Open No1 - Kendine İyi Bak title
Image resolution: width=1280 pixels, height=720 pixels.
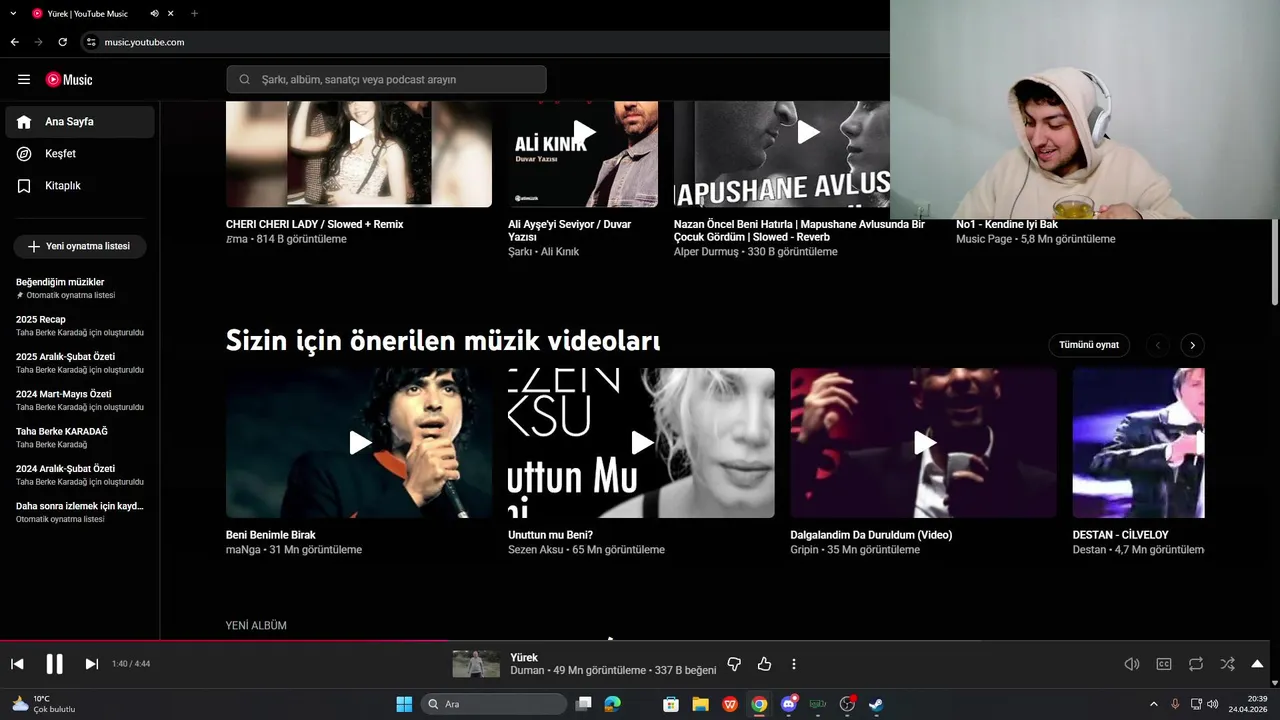[x=1007, y=225]
